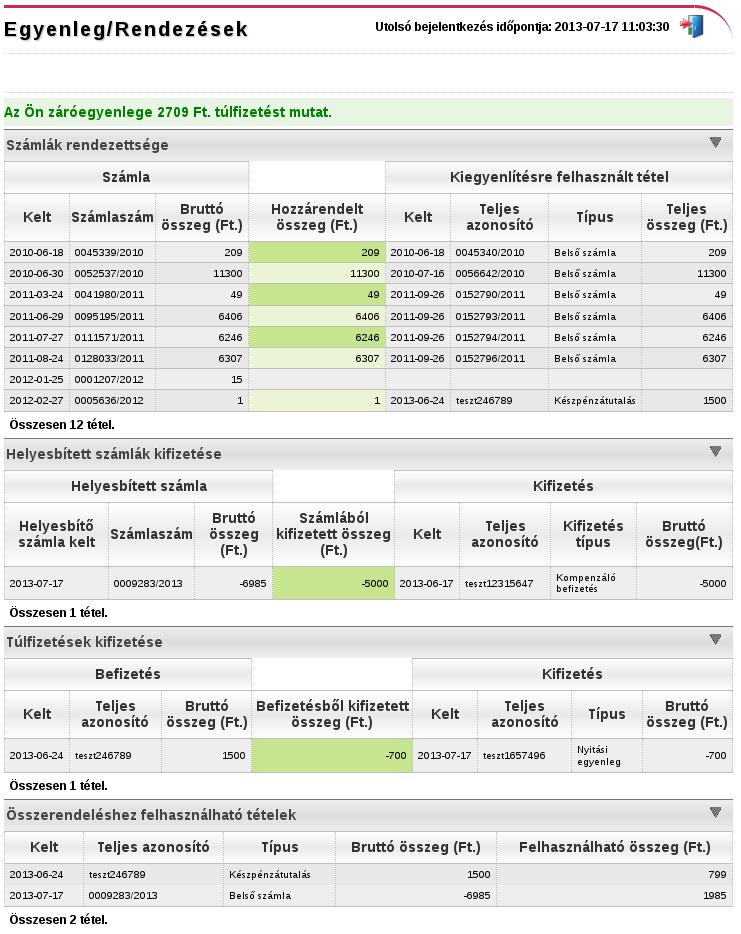Click identifier 0152793/2011
The image size is (741, 934).
[x=490, y=316]
